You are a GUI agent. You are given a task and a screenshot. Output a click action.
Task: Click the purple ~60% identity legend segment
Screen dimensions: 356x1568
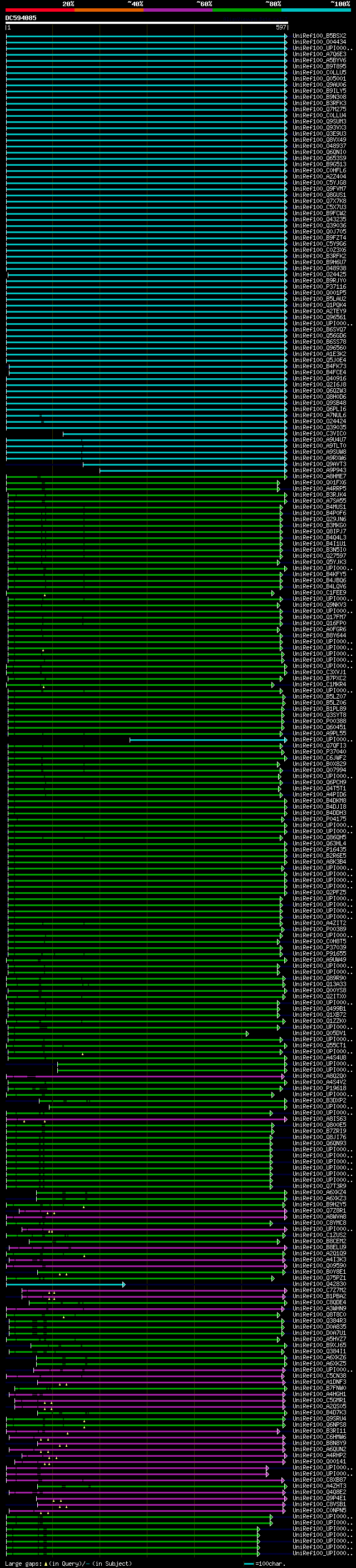pos(179,10)
